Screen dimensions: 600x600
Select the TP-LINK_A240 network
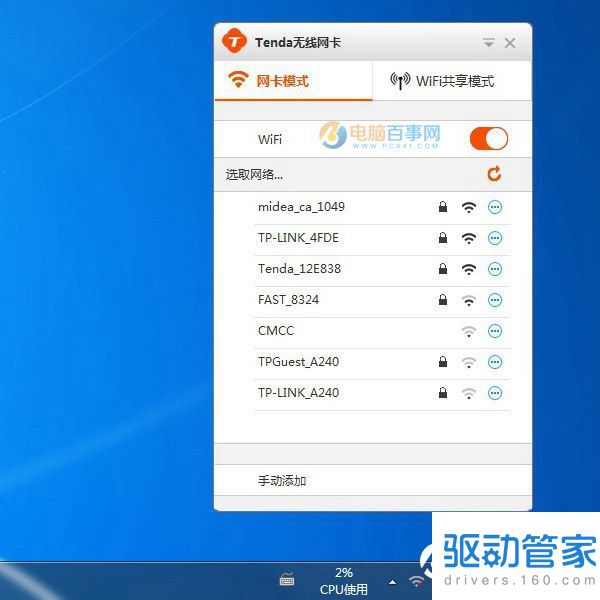coord(382,394)
